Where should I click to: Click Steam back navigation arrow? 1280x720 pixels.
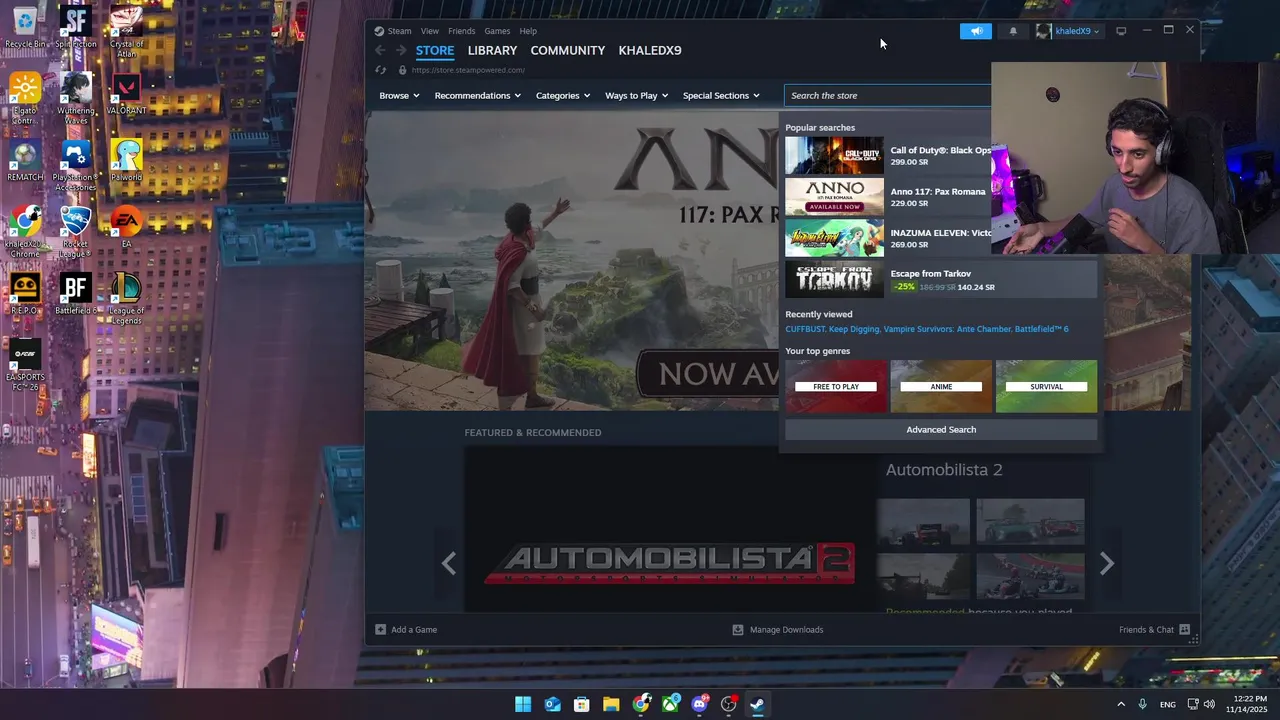[380, 50]
